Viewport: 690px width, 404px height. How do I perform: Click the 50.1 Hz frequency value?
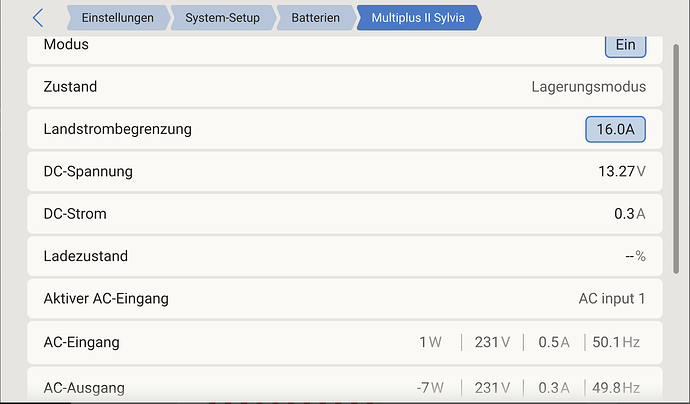point(616,342)
